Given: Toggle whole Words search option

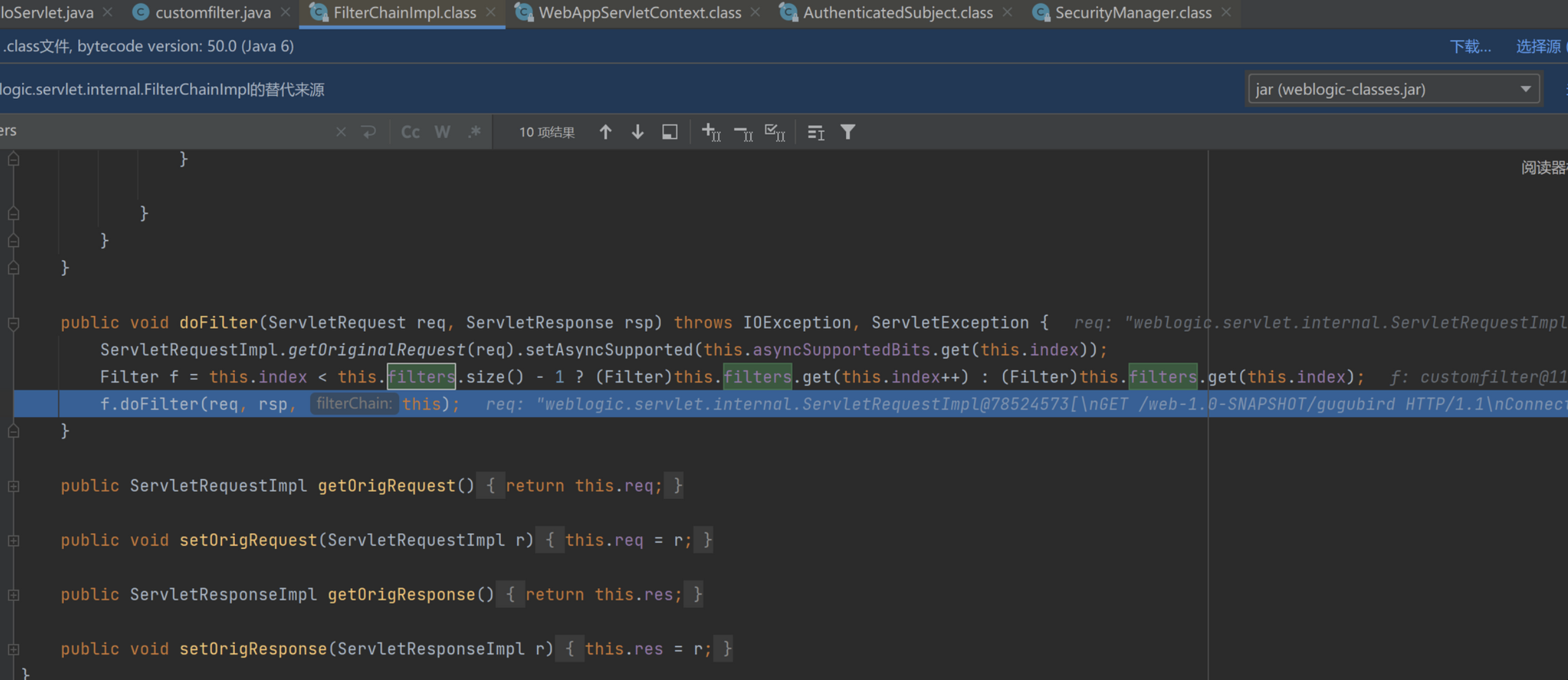Looking at the screenshot, I should pyautogui.click(x=442, y=132).
